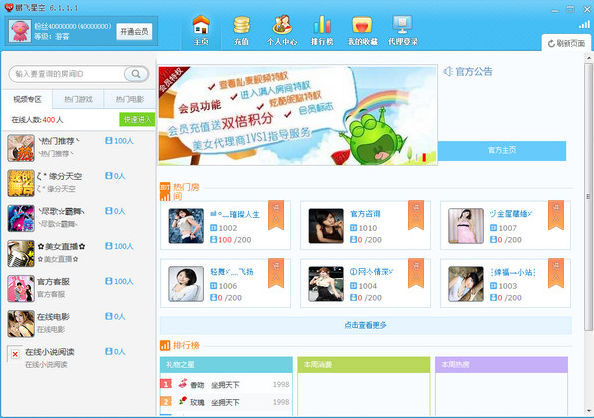Screen dimensions: 594x418
Task: Click the 香吻 坐拥天下 ranking row
Action: pyautogui.click(x=226, y=385)
